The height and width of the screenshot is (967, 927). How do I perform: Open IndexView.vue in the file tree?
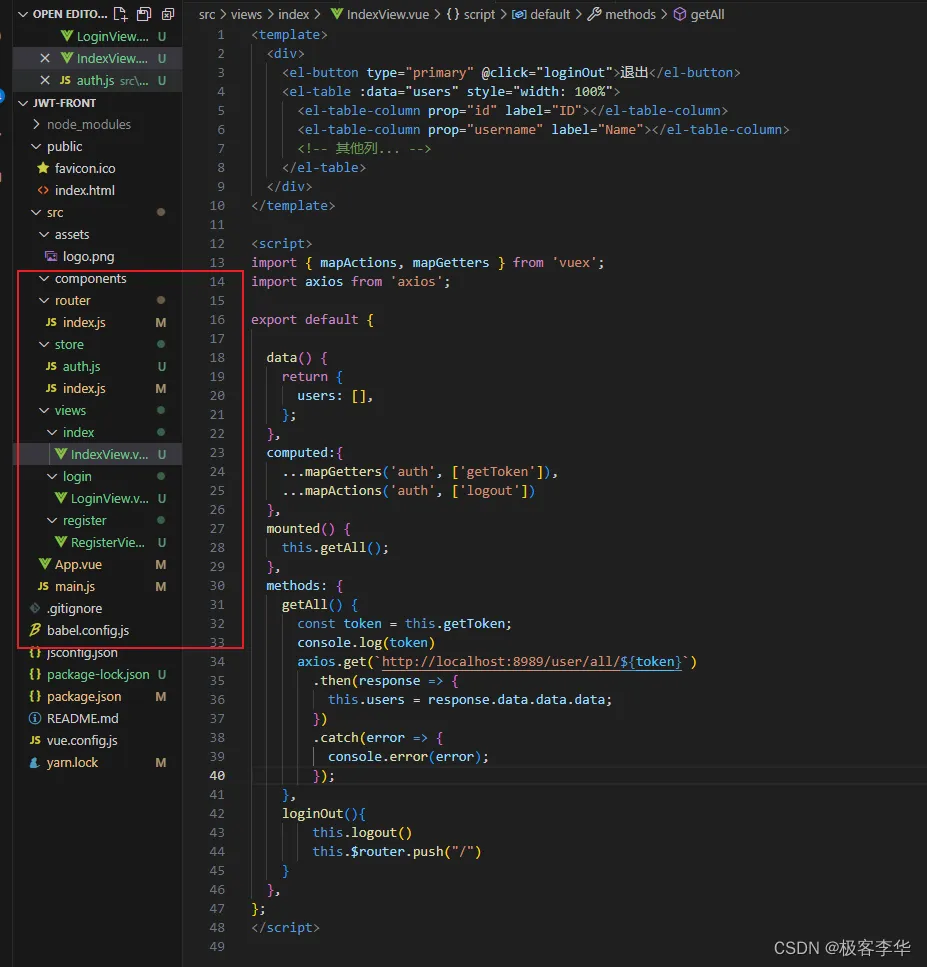(x=109, y=455)
